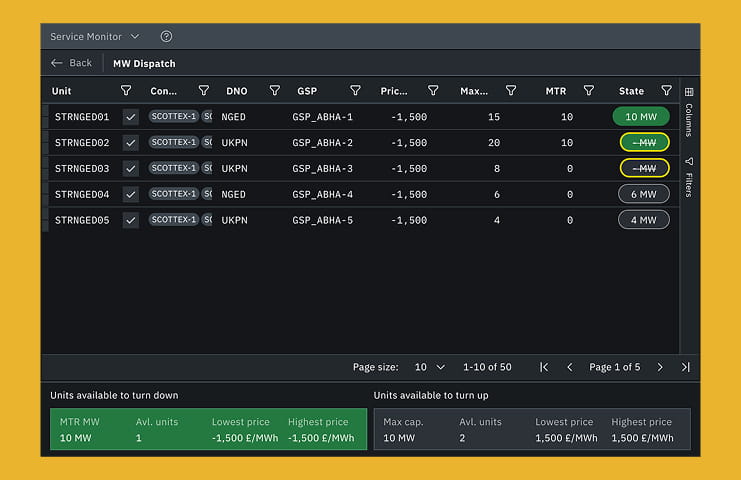Screen dimensions: 741x480
Task: Open the filter for Unit column
Action: (x=126, y=91)
